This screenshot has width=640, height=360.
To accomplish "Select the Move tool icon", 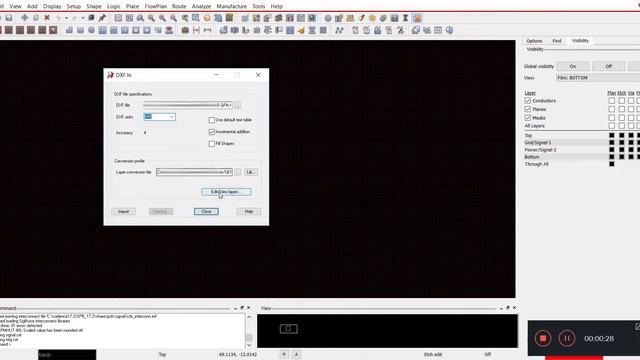I will click(x=24, y=18).
